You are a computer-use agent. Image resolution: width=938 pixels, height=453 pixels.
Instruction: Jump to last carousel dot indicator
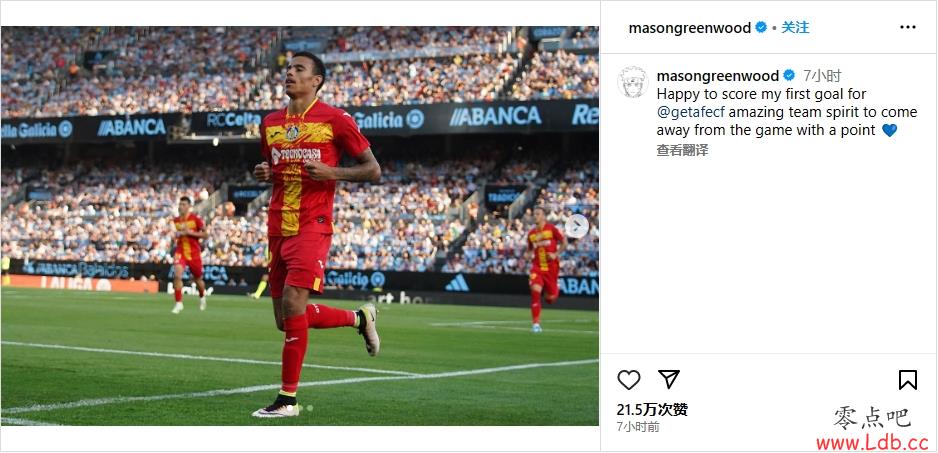[x=310, y=408]
